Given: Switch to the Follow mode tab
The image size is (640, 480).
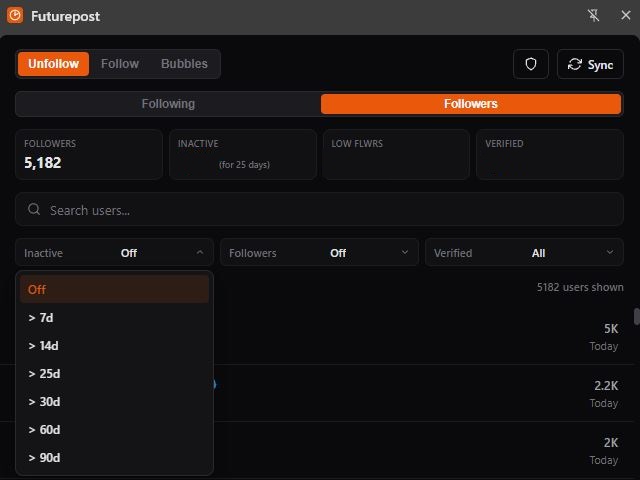Looking at the screenshot, I should pyautogui.click(x=120, y=64).
